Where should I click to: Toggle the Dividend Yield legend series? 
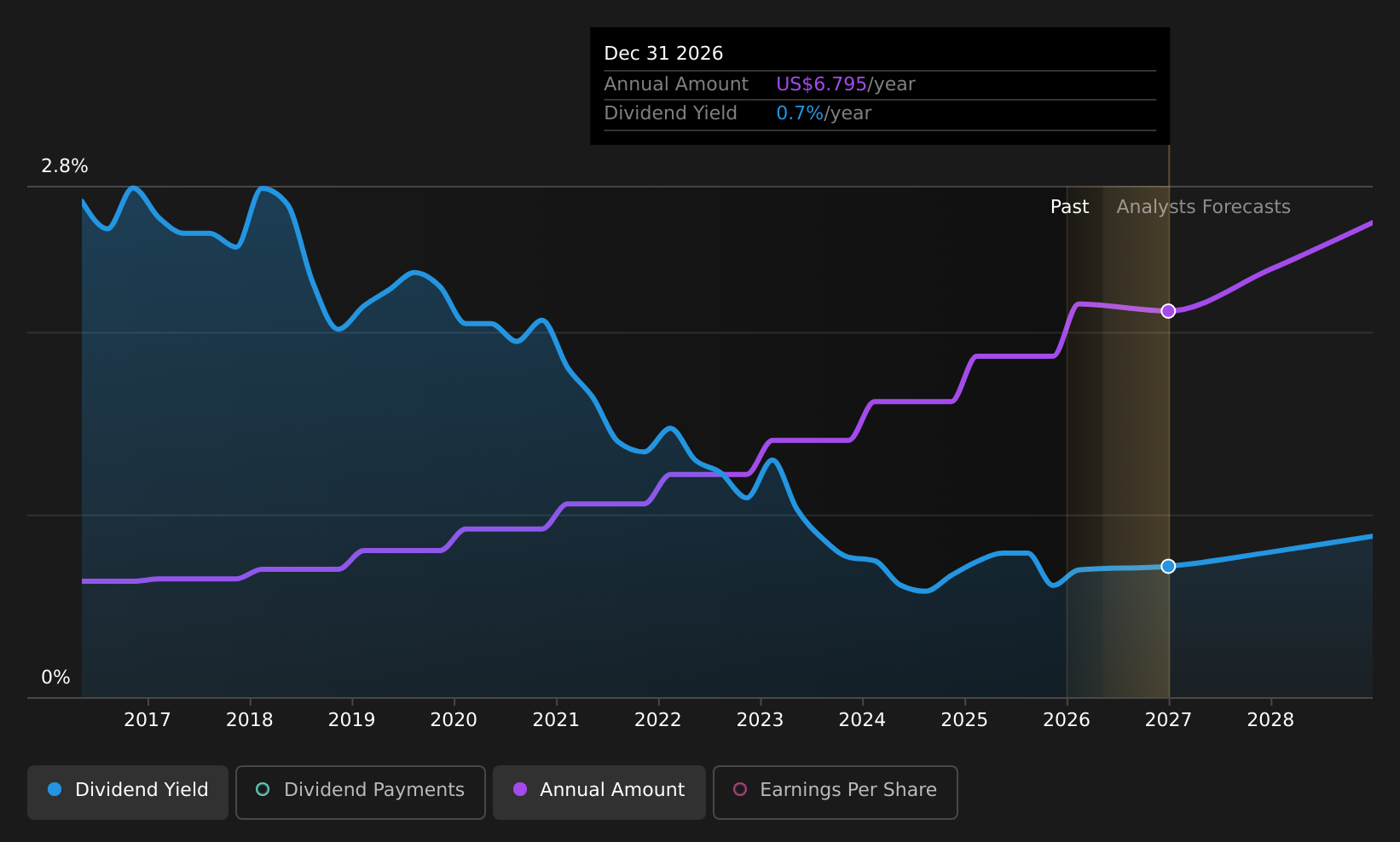point(128,792)
